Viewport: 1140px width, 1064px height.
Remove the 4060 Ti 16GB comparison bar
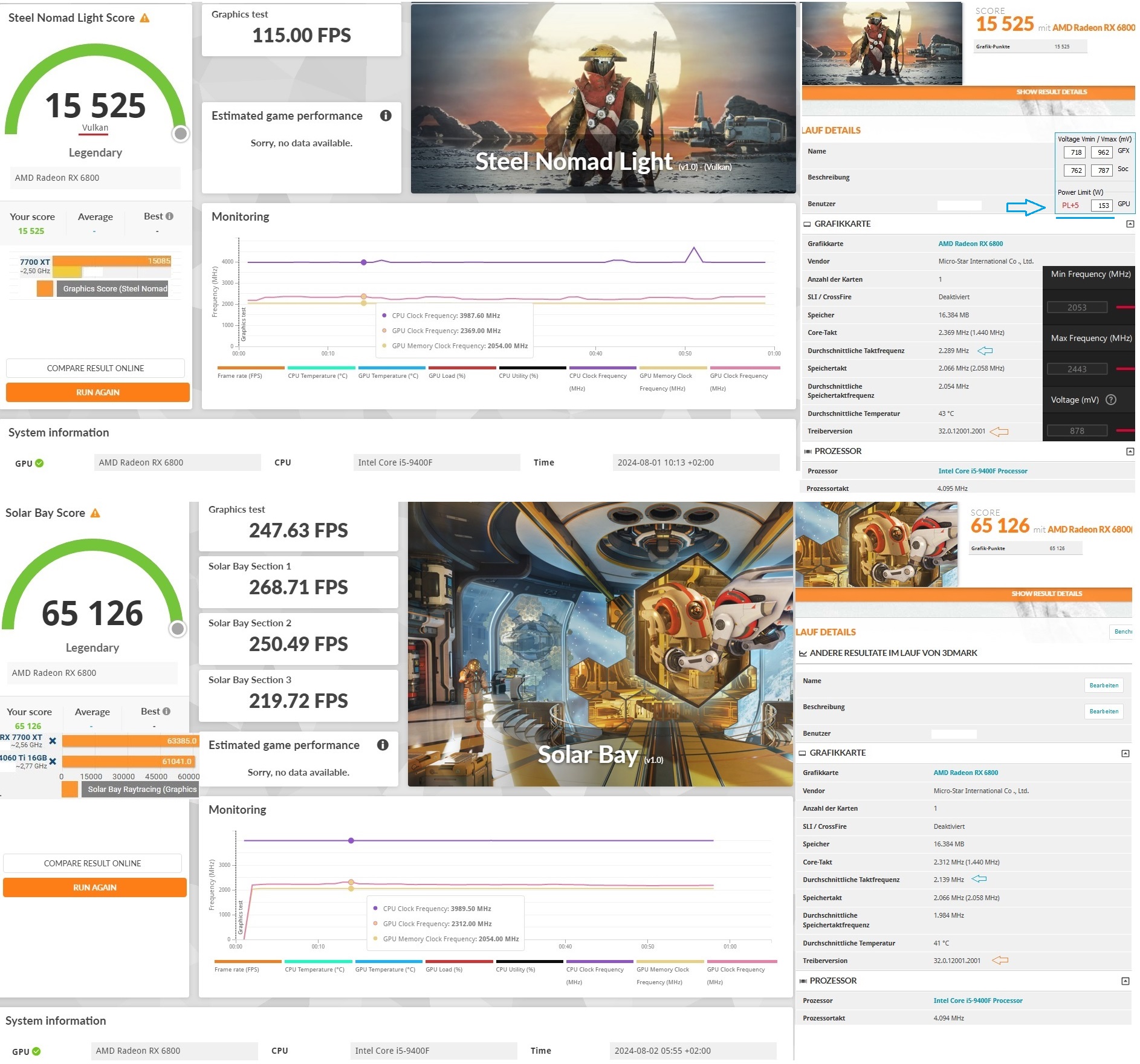[x=53, y=761]
